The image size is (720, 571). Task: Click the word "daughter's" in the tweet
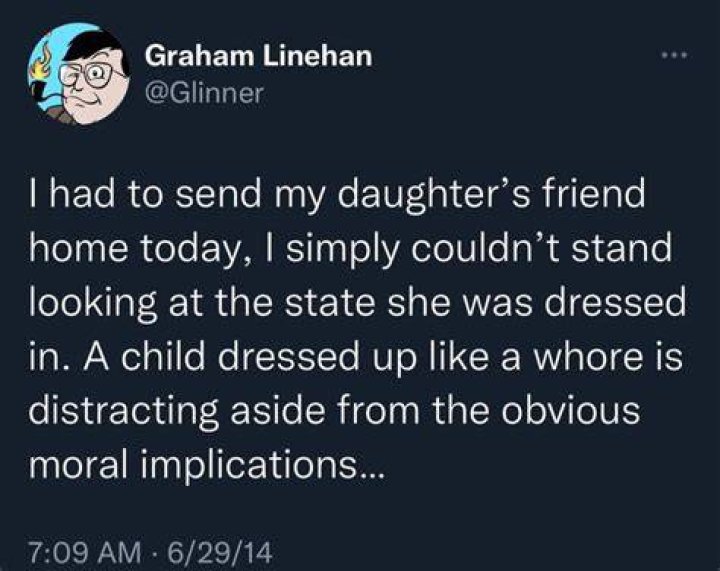(434, 195)
